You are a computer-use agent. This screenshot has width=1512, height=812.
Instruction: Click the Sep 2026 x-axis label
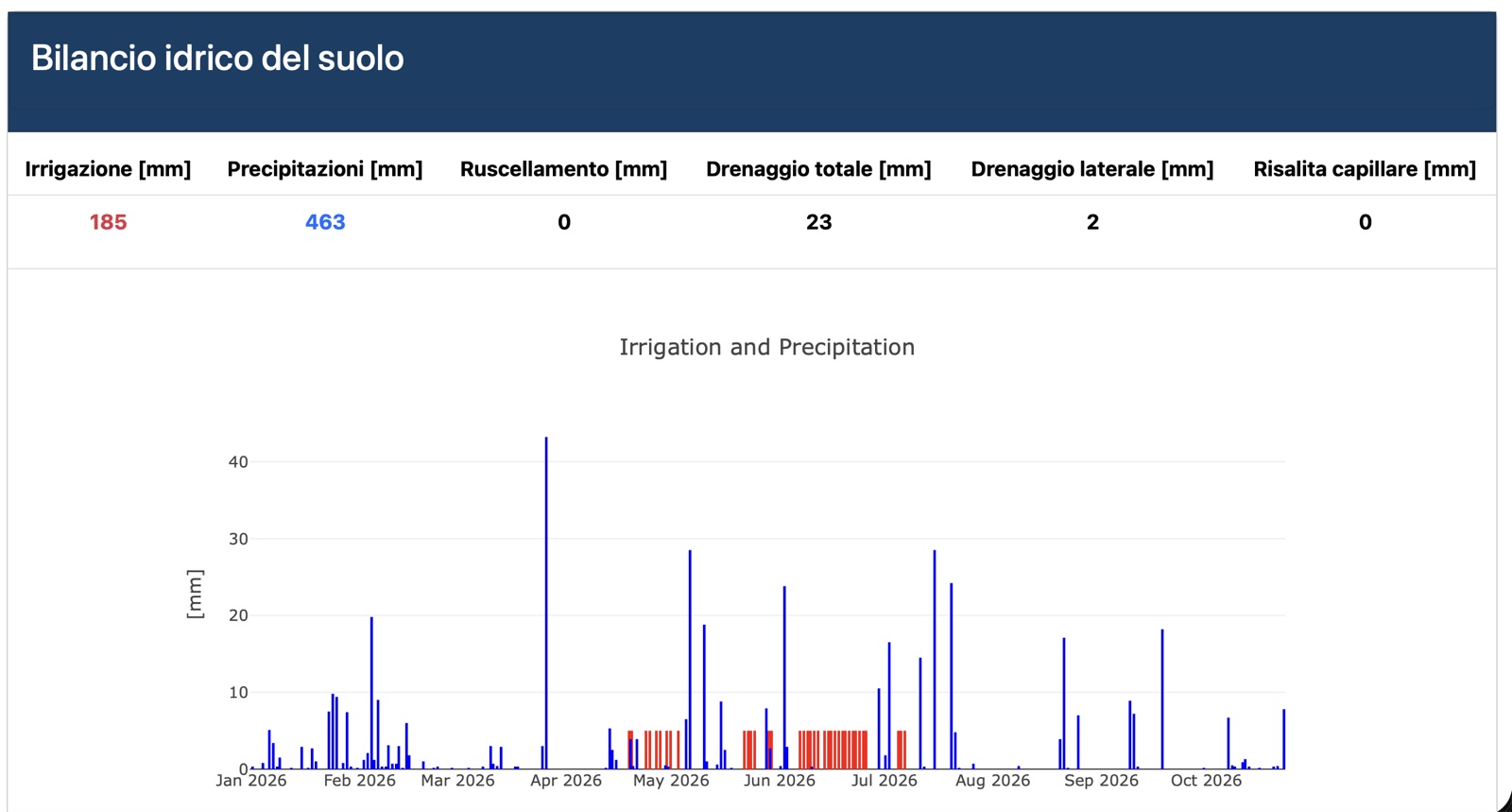pyautogui.click(x=1101, y=781)
